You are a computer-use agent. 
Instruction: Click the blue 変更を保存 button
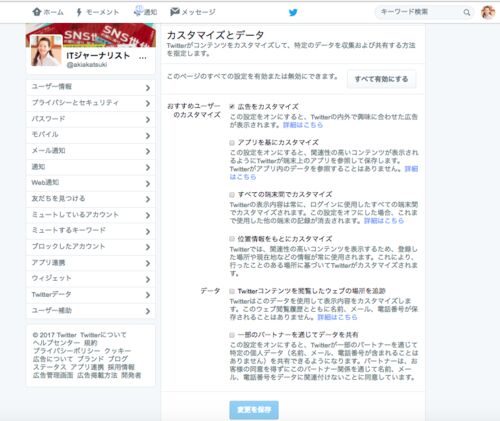[254, 410]
